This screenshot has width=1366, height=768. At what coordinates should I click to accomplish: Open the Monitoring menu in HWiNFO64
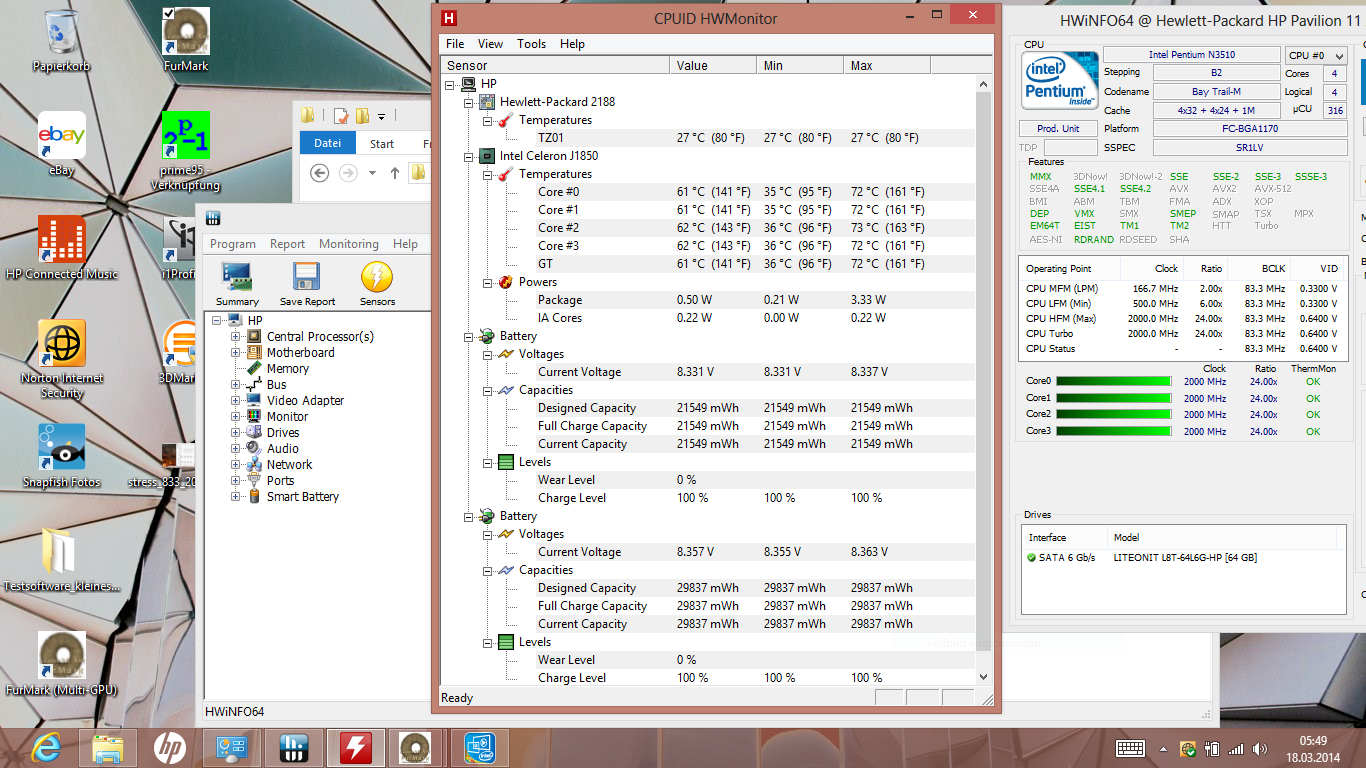click(349, 244)
